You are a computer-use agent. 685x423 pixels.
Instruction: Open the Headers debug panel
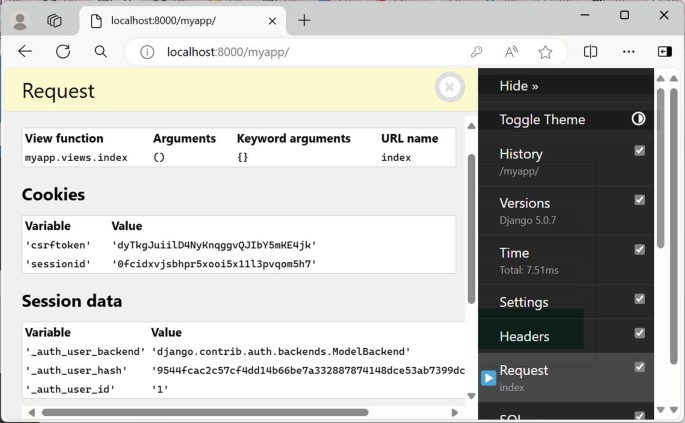point(524,336)
